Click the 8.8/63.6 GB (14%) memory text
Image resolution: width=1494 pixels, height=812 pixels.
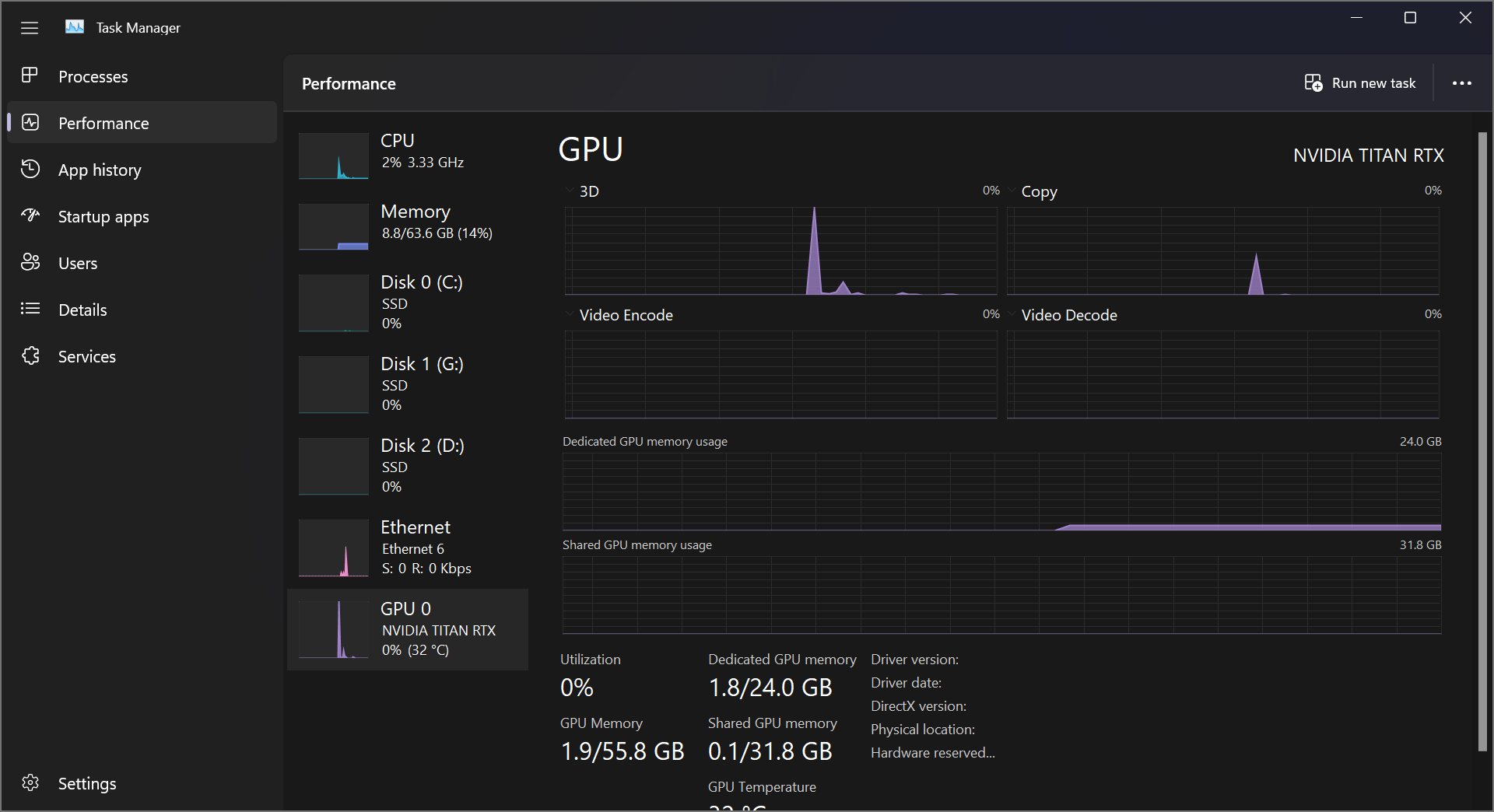pos(437,233)
